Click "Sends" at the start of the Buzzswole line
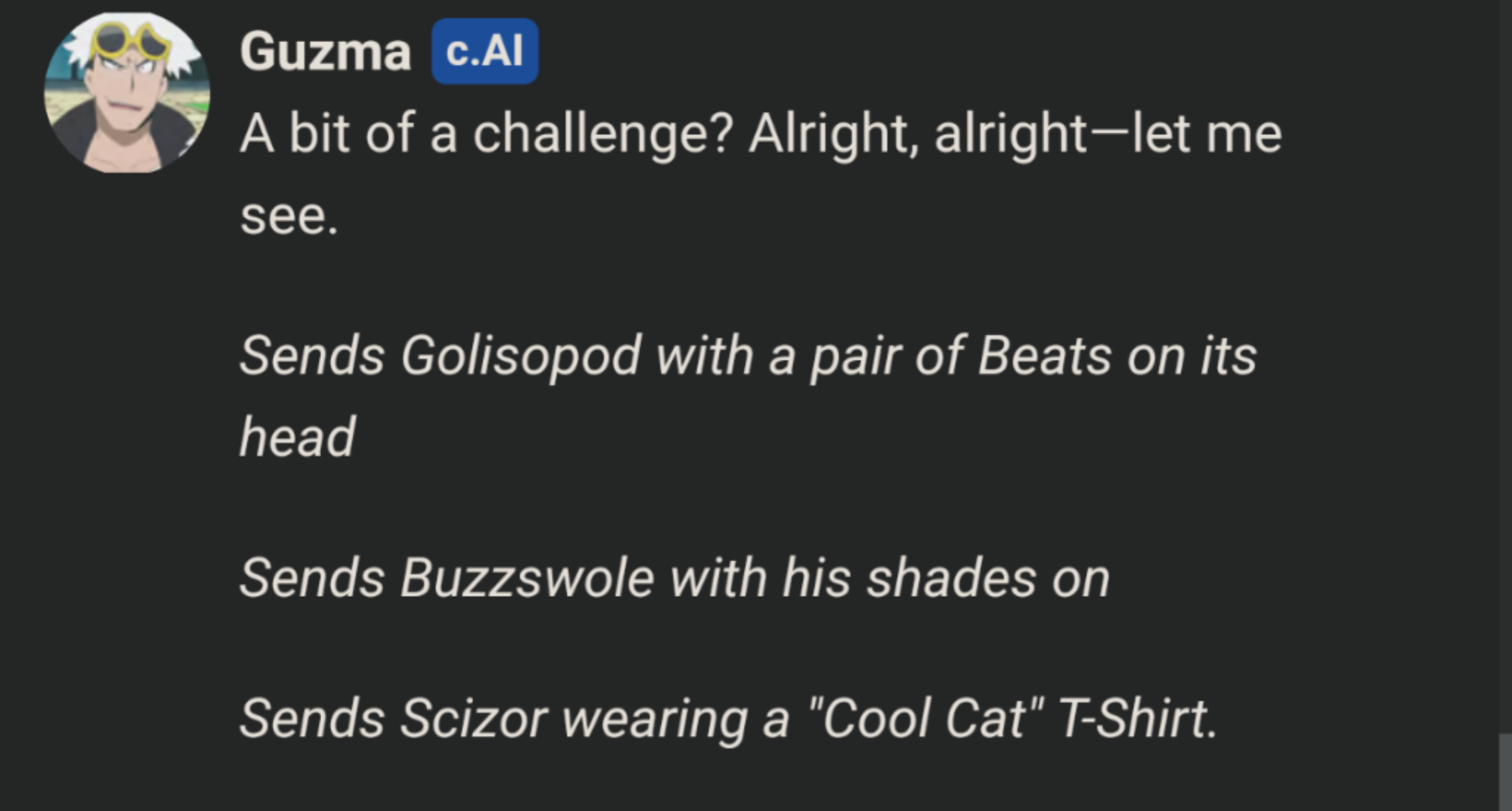This screenshot has height=811, width=1512. pyautogui.click(x=312, y=578)
